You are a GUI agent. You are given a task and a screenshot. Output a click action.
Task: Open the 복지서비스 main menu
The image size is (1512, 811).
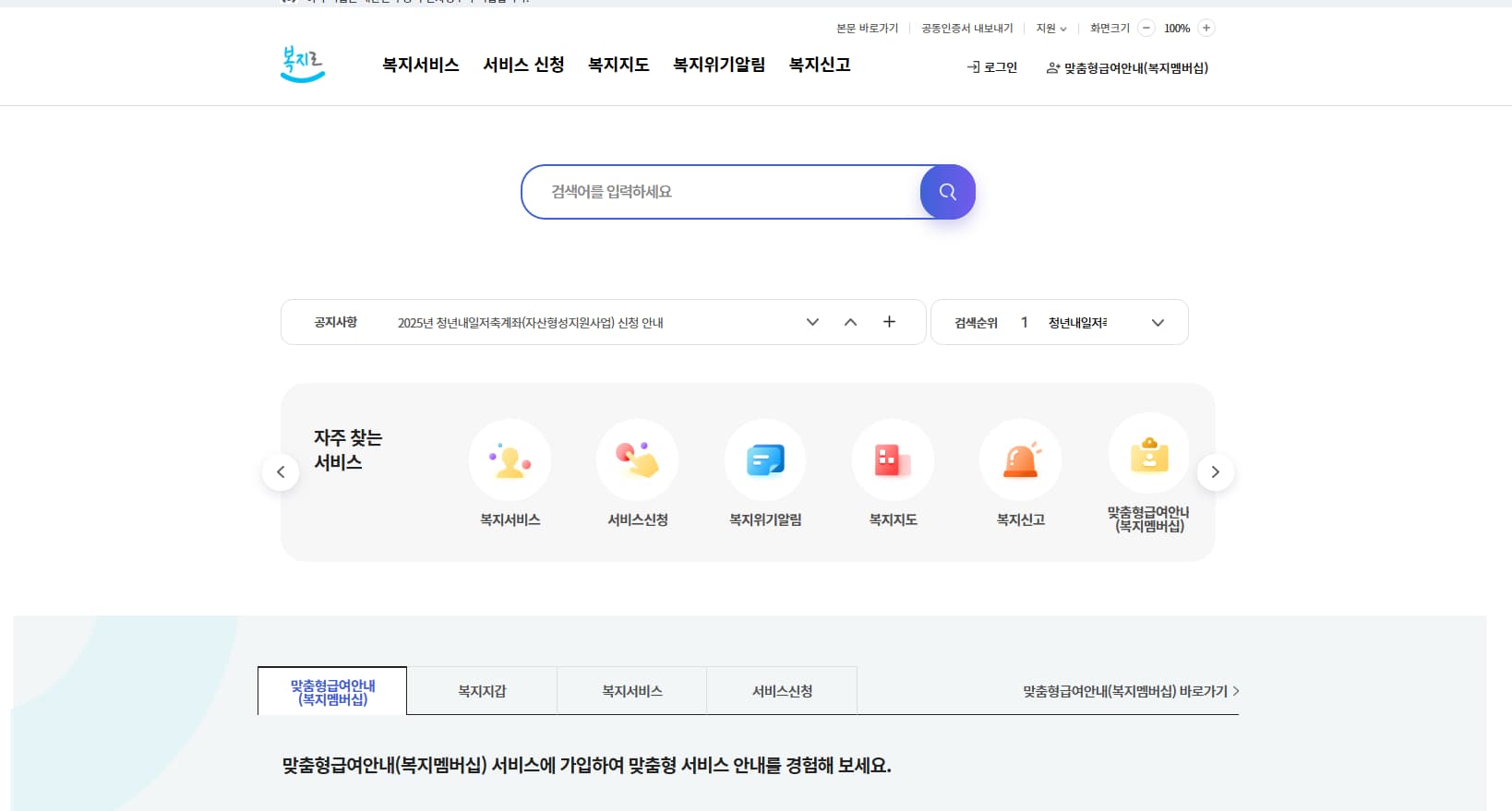point(421,65)
